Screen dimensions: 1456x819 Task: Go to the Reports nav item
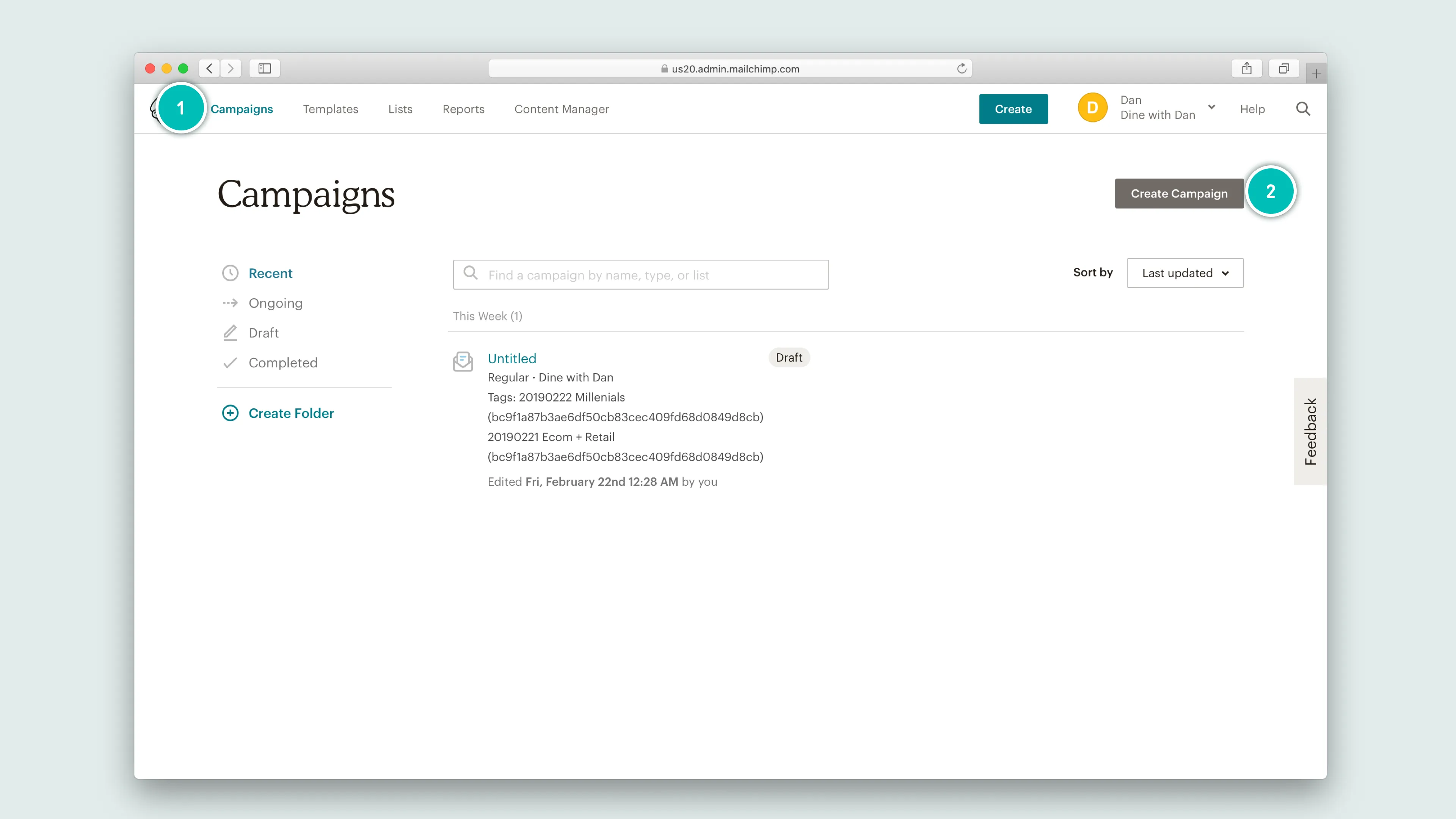(x=463, y=109)
